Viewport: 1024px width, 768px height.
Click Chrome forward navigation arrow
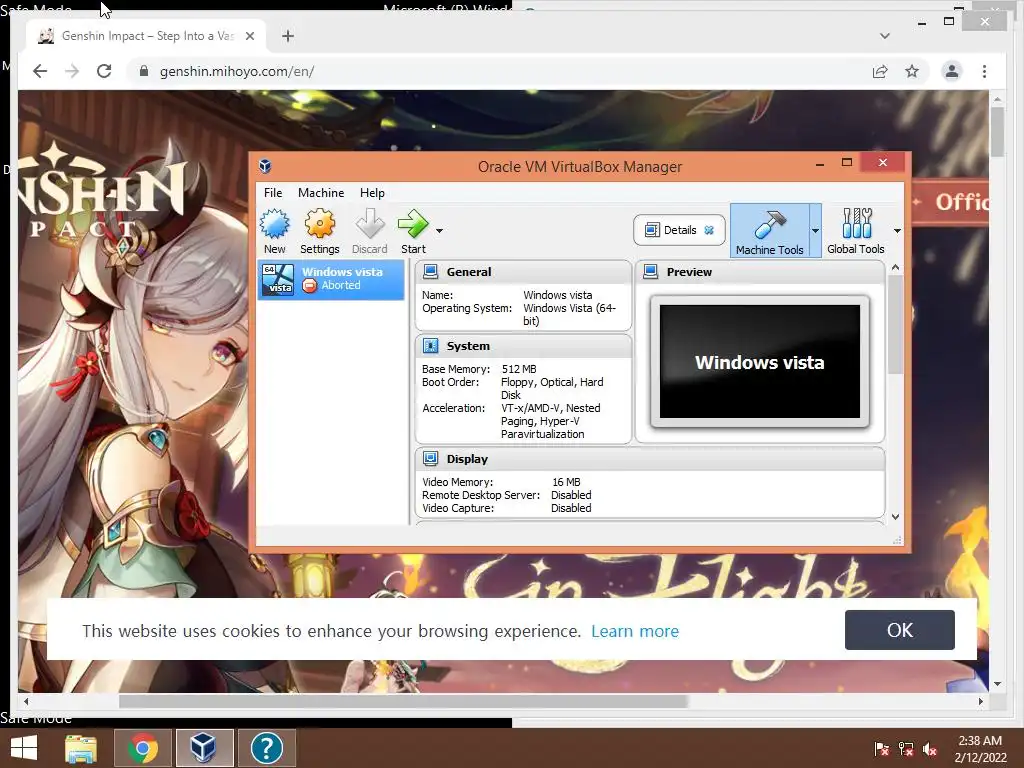click(x=72, y=71)
